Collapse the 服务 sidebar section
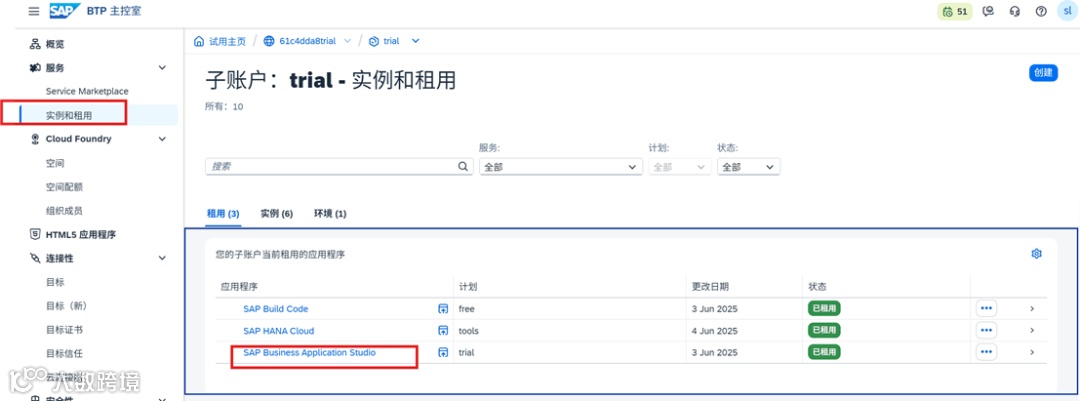Image resolution: width=1080 pixels, height=401 pixels. (x=163, y=68)
